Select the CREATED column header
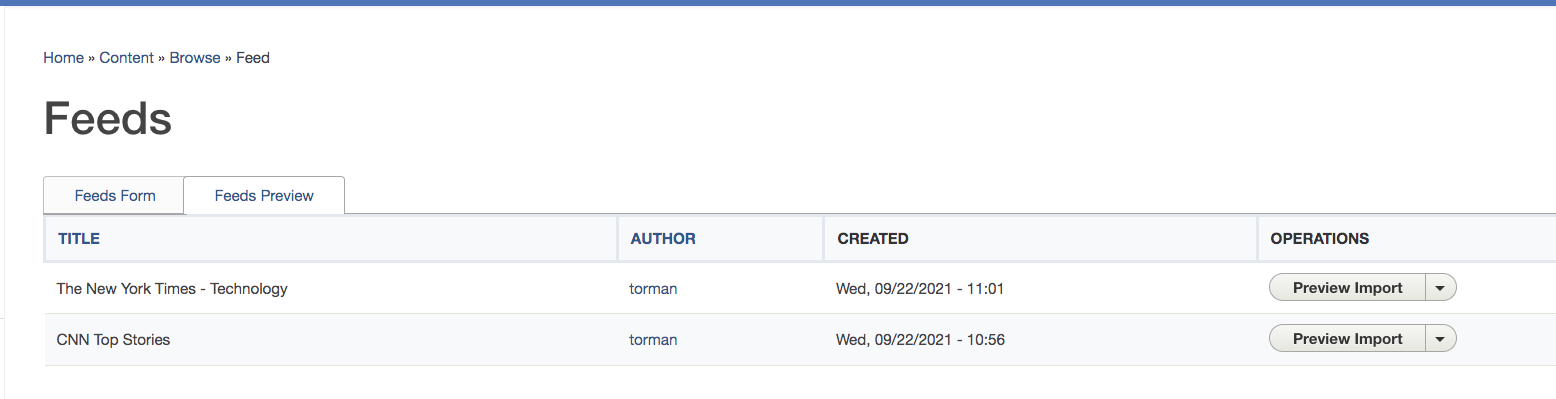1556x399 pixels. coord(873,239)
